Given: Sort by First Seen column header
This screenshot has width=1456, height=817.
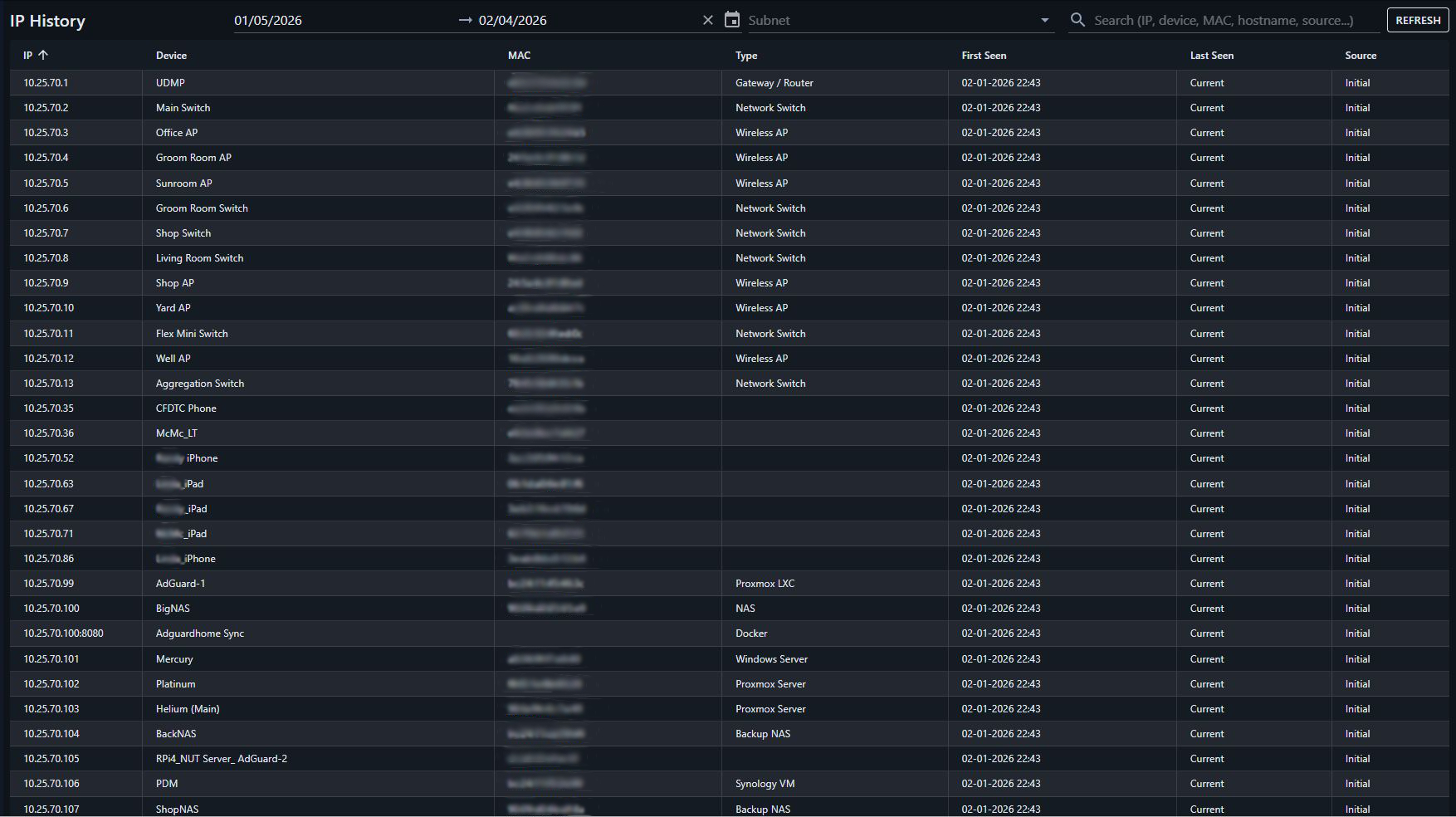Looking at the screenshot, I should [x=984, y=56].
